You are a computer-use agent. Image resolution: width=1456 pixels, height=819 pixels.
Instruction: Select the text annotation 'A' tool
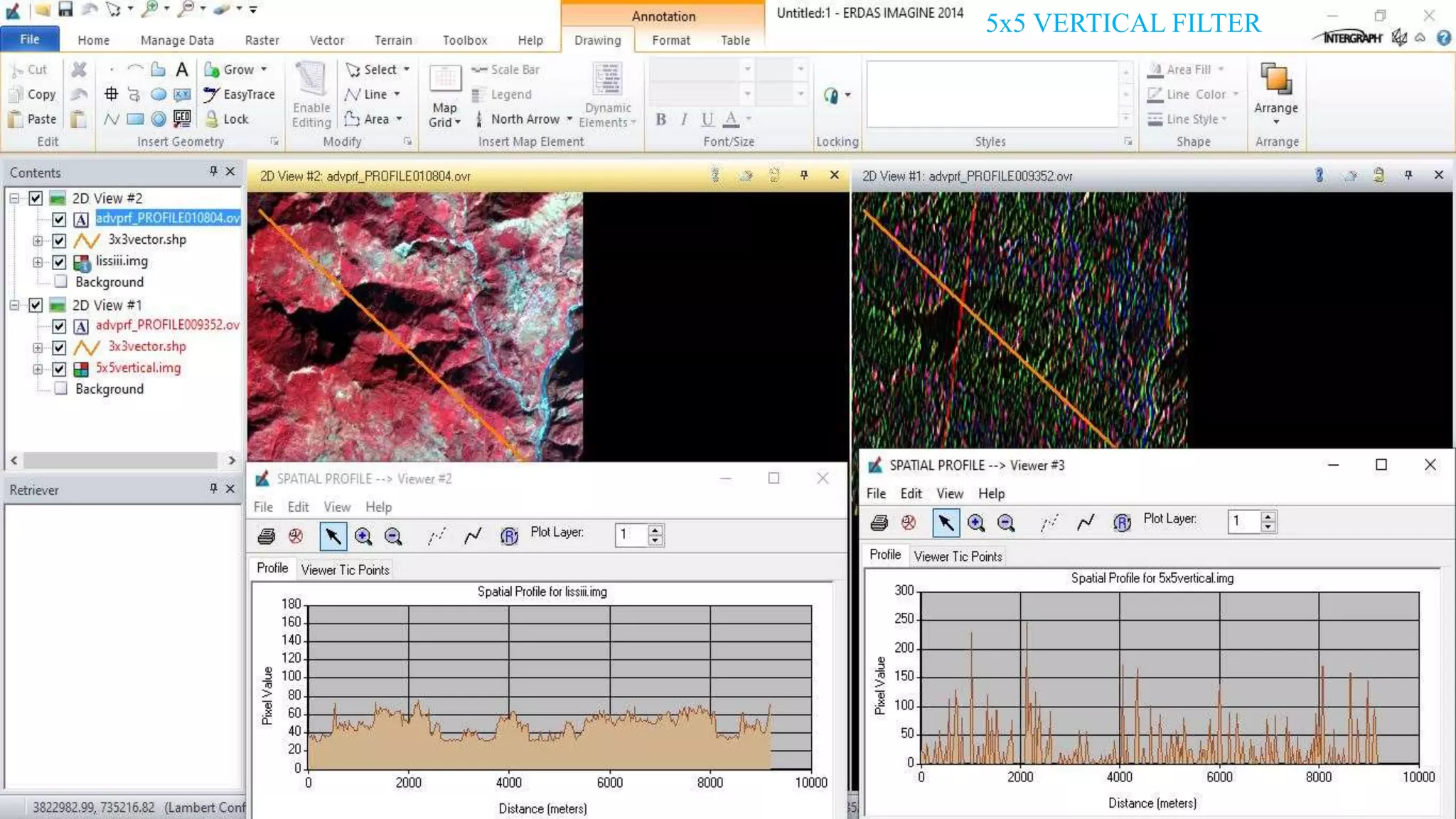pos(182,69)
